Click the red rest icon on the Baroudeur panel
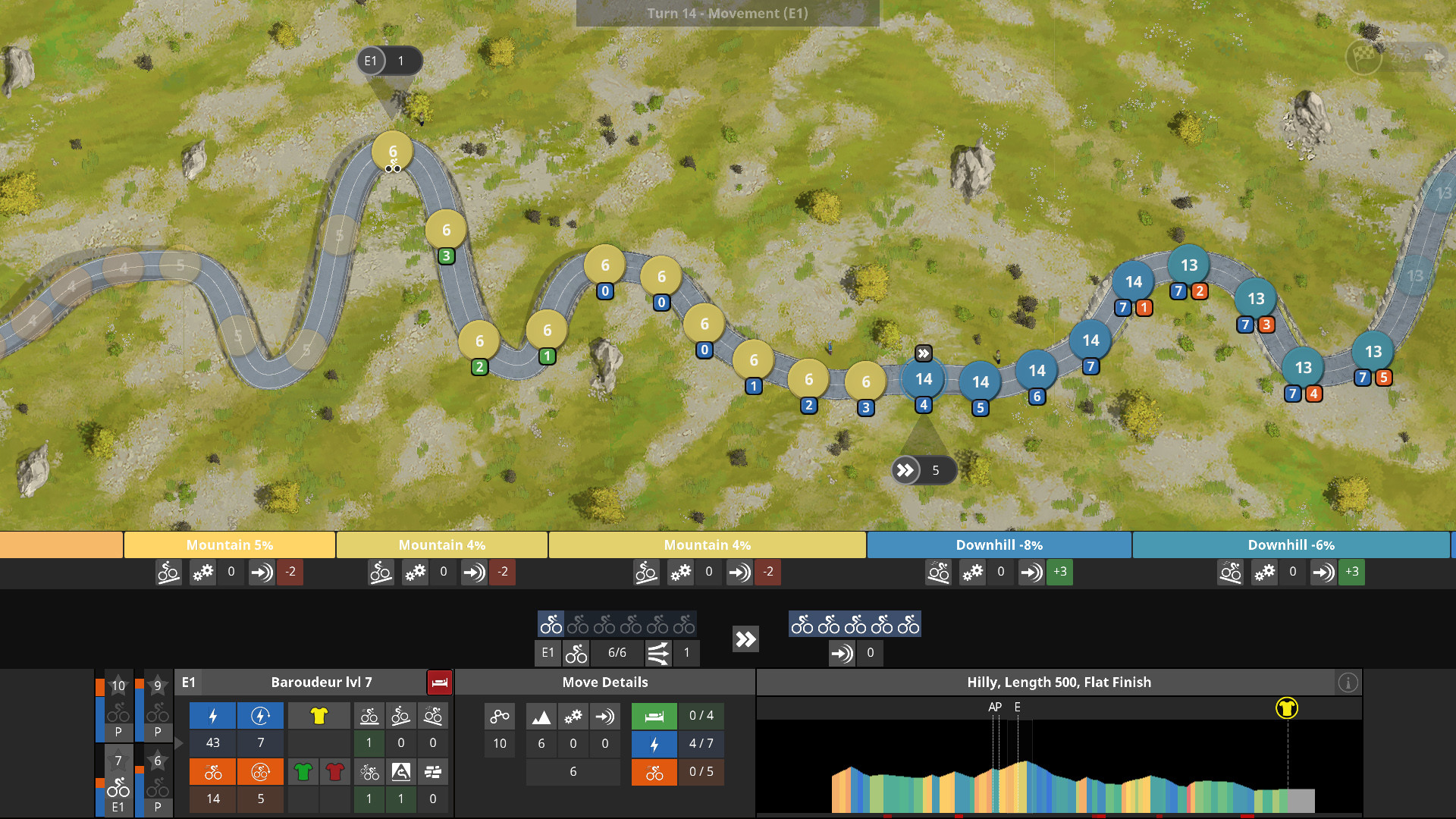This screenshot has width=1456, height=819. [440, 682]
